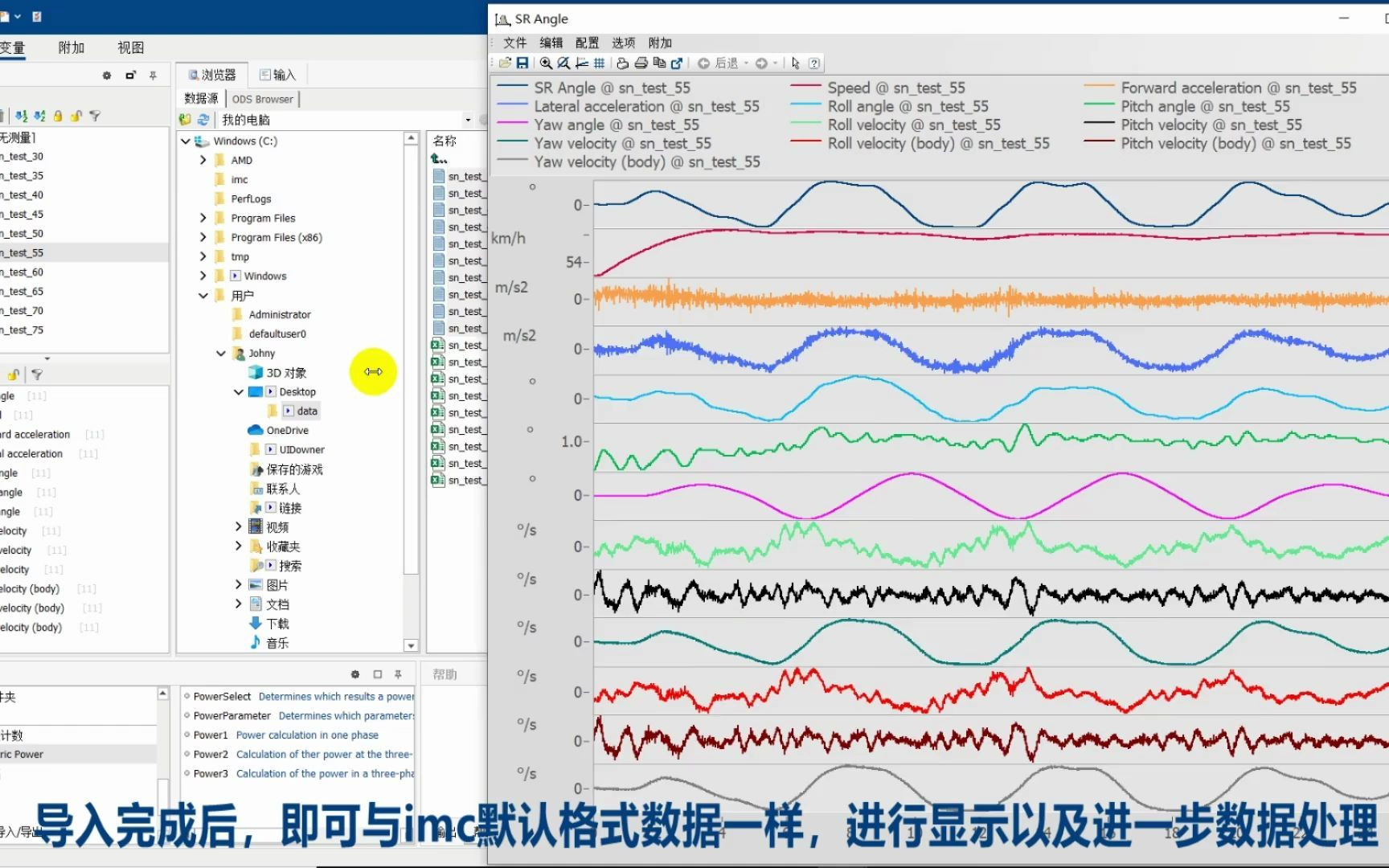Save the SR Angle curve window
Viewport: 1389px width, 868px height.
523,63
